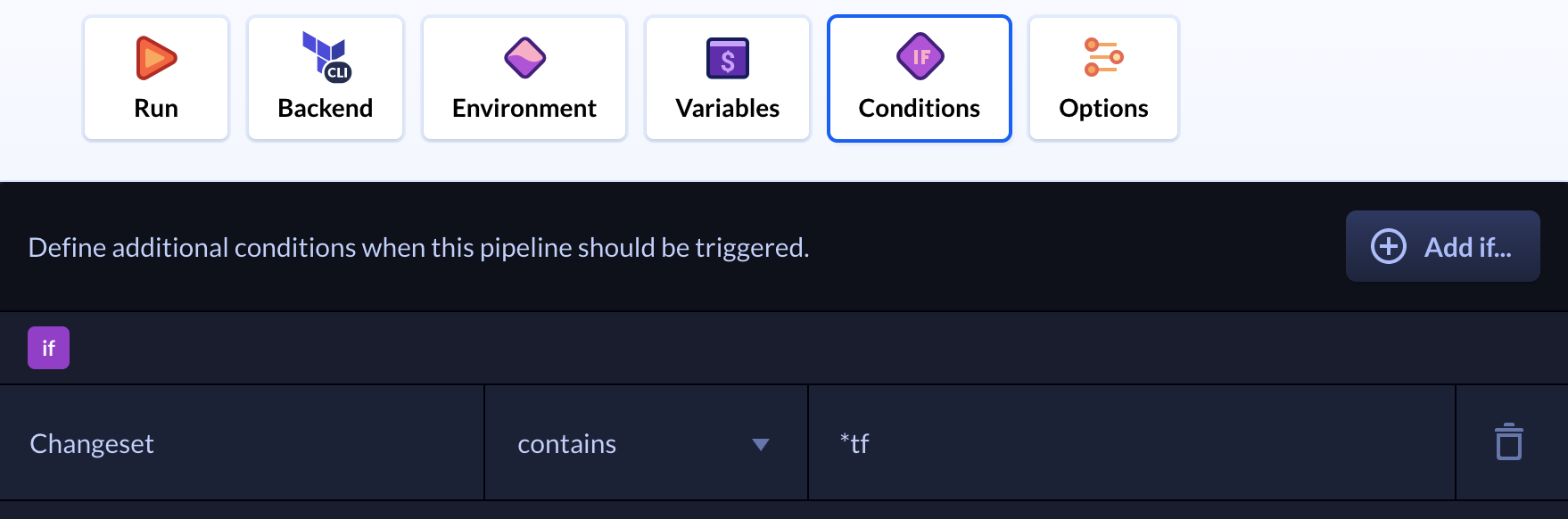Click the pink diamond Environment icon

[524, 58]
